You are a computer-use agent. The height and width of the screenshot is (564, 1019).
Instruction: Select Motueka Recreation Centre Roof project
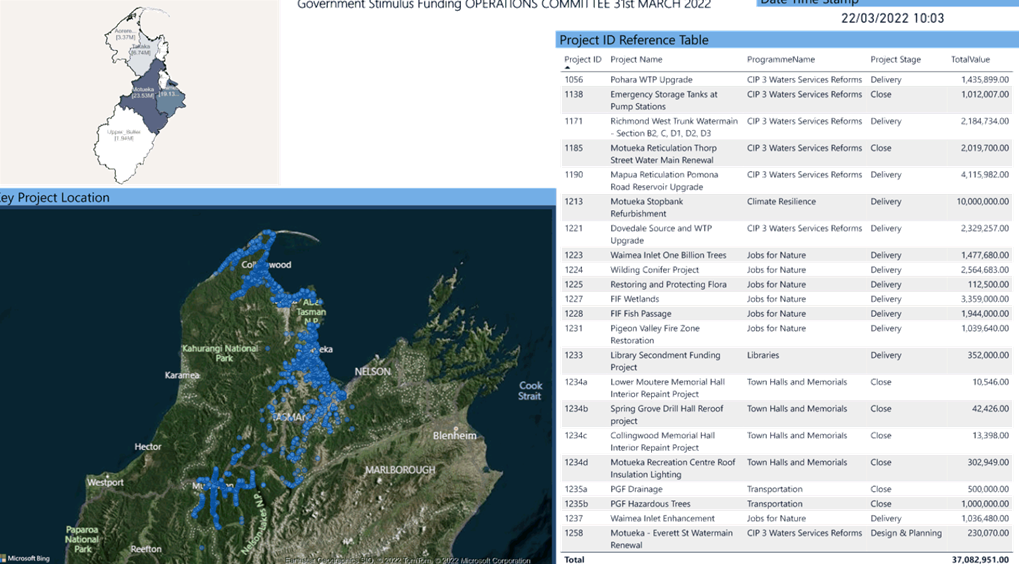click(x=673, y=468)
